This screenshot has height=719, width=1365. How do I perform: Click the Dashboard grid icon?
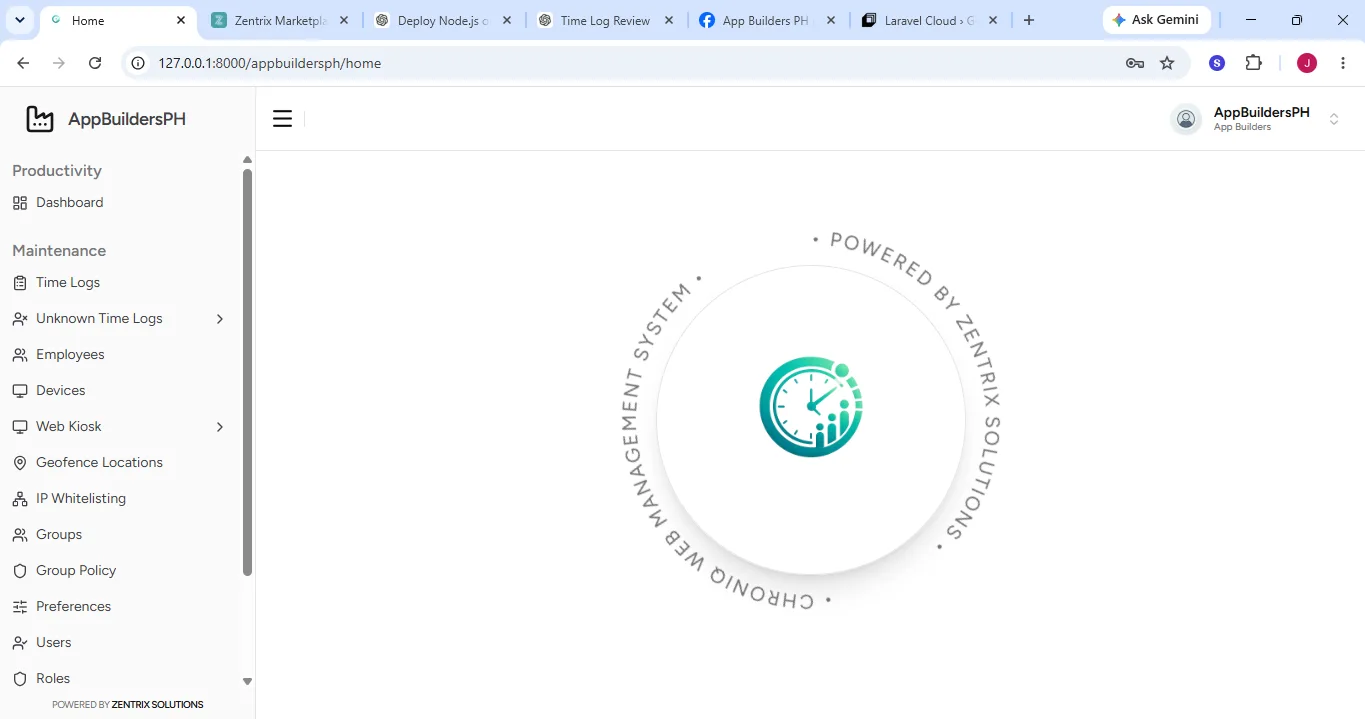click(19, 203)
